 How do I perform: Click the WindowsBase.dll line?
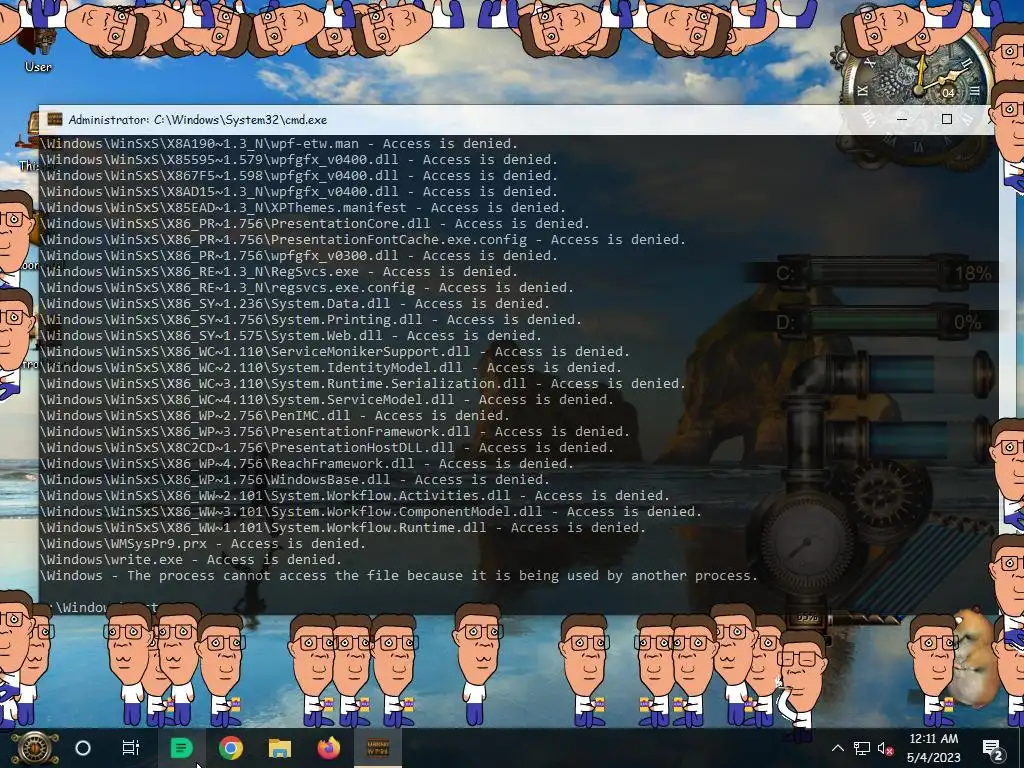click(x=295, y=480)
